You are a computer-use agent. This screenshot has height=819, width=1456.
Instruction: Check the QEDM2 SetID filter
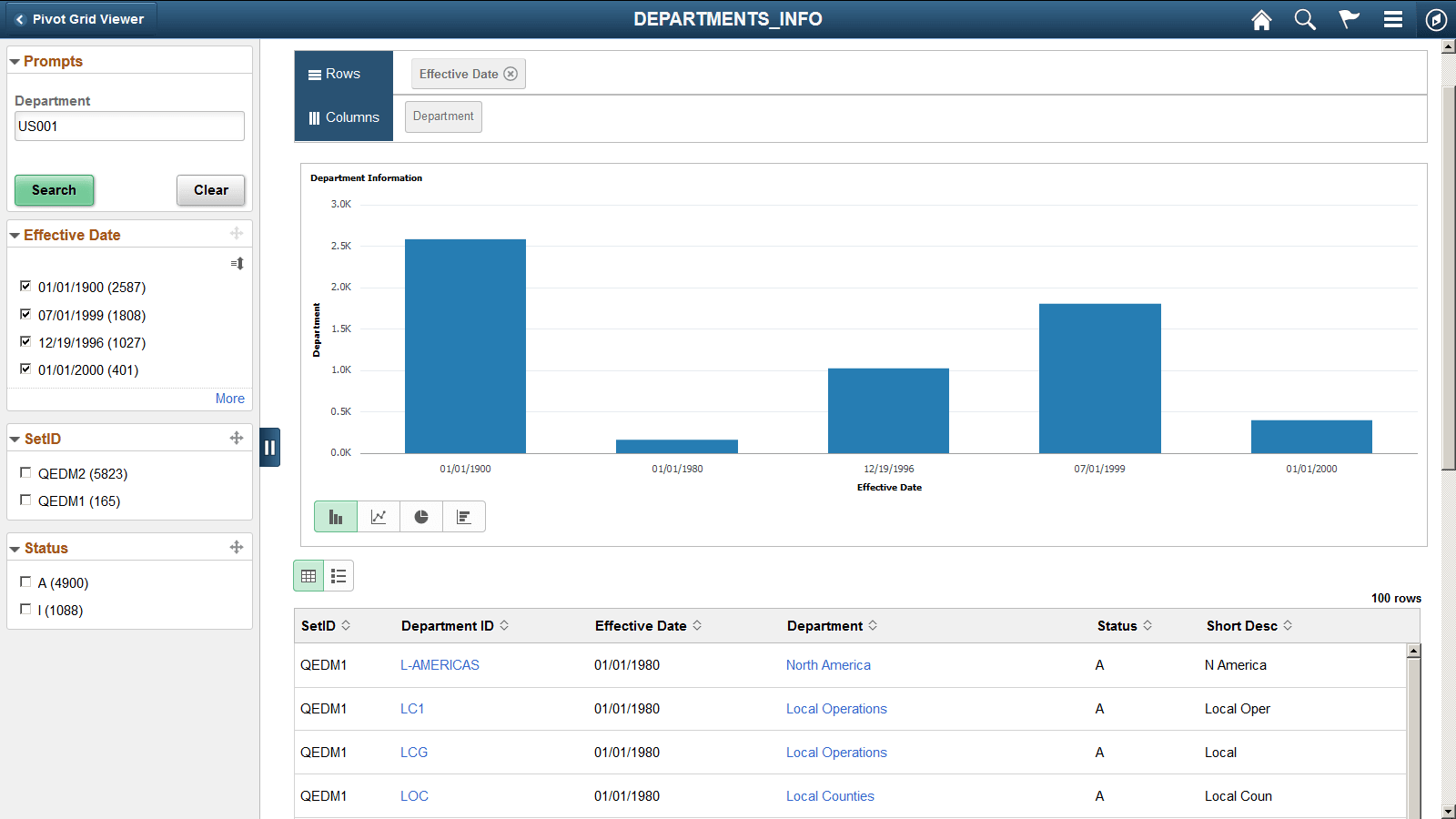pyautogui.click(x=25, y=471)
